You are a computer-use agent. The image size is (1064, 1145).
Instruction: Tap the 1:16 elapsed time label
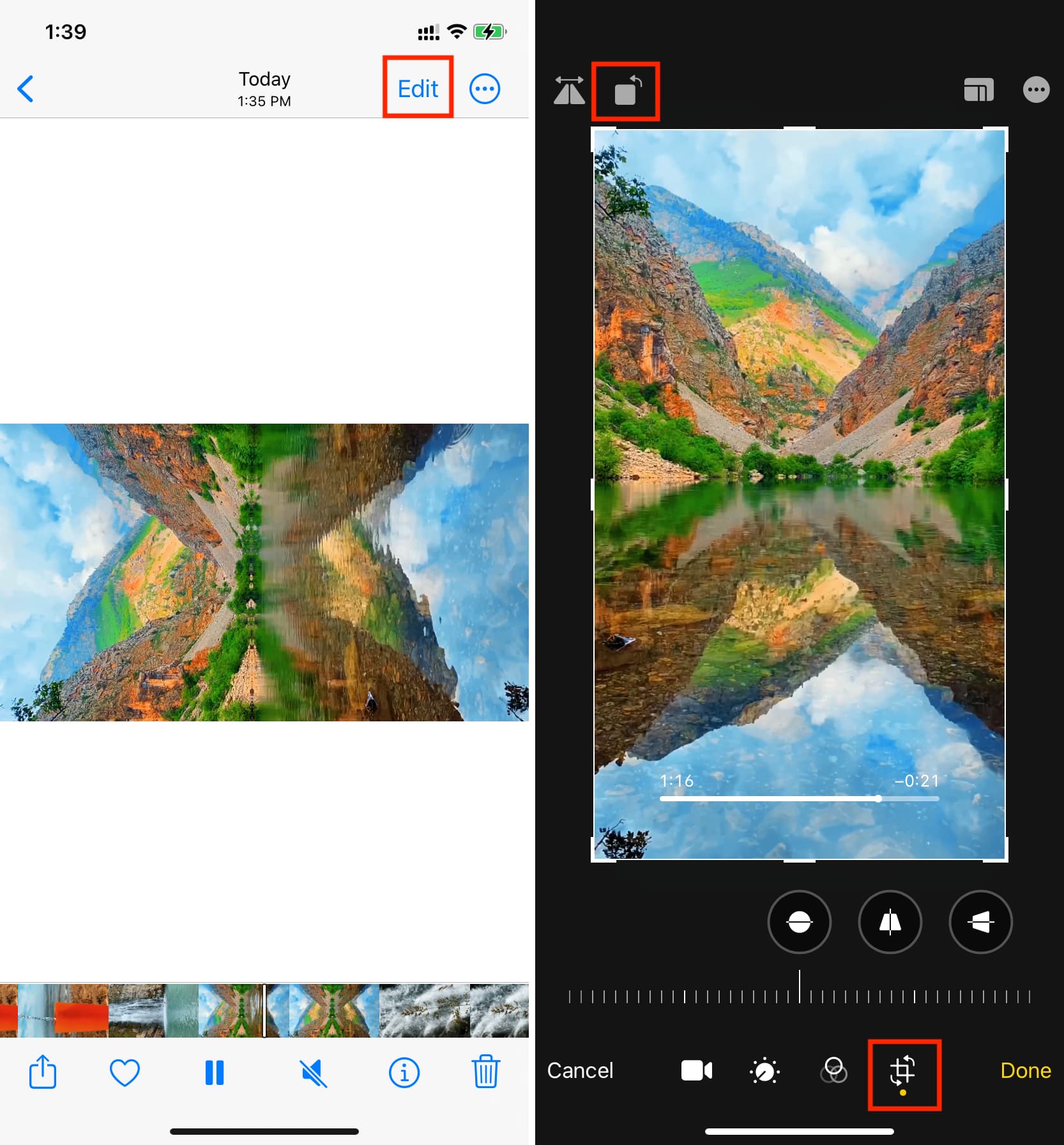[x=676, y=781]
